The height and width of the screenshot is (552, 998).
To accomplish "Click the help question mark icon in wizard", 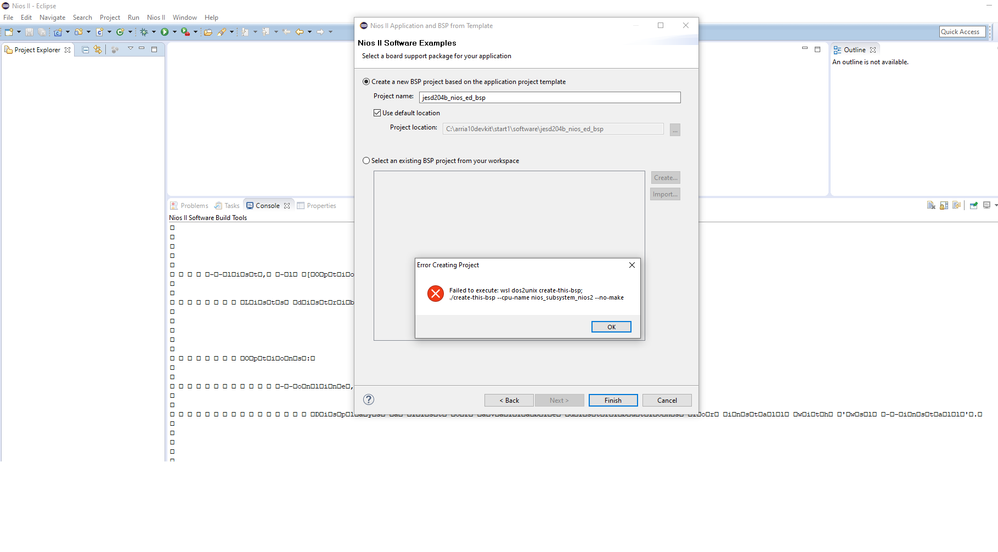I will (x=369, y=400).
